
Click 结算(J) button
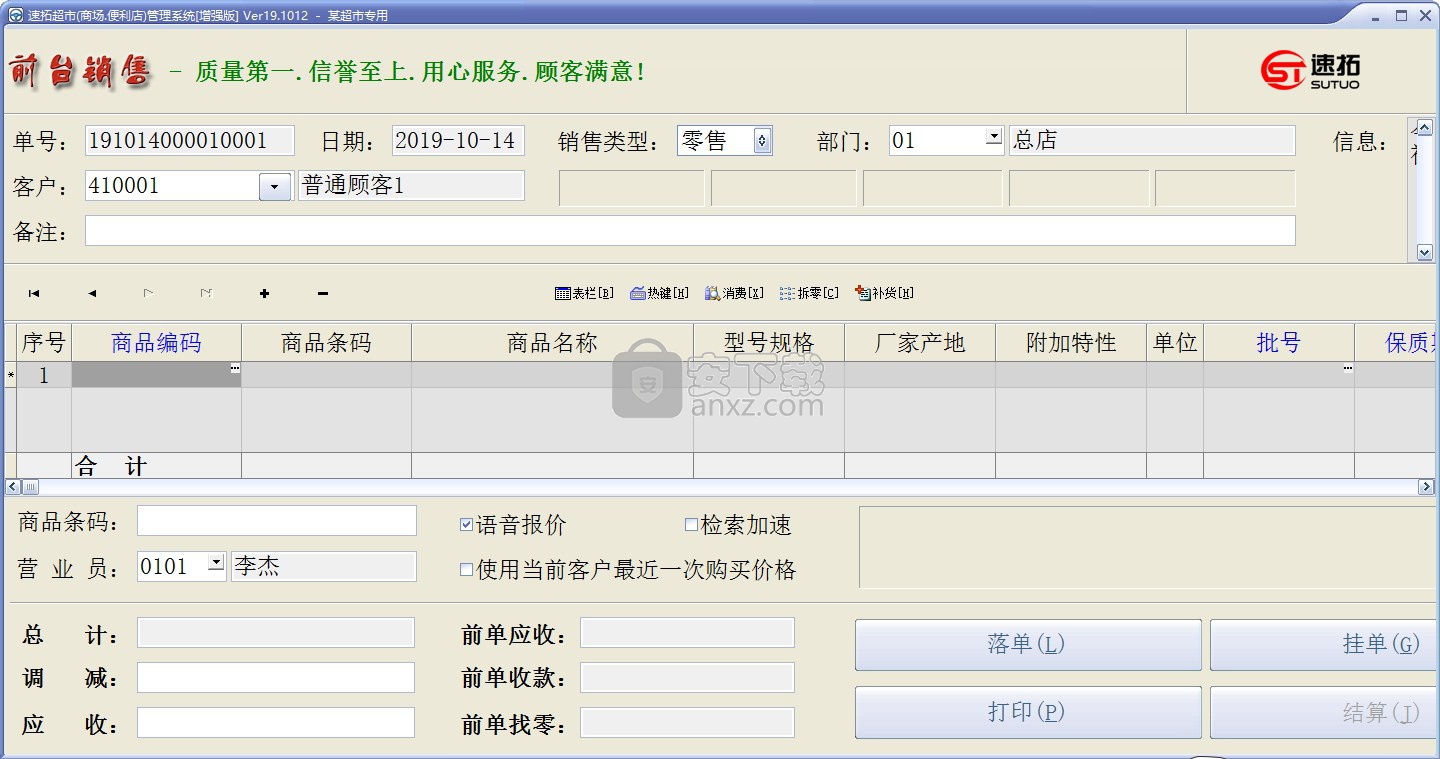coord(1325,712)
